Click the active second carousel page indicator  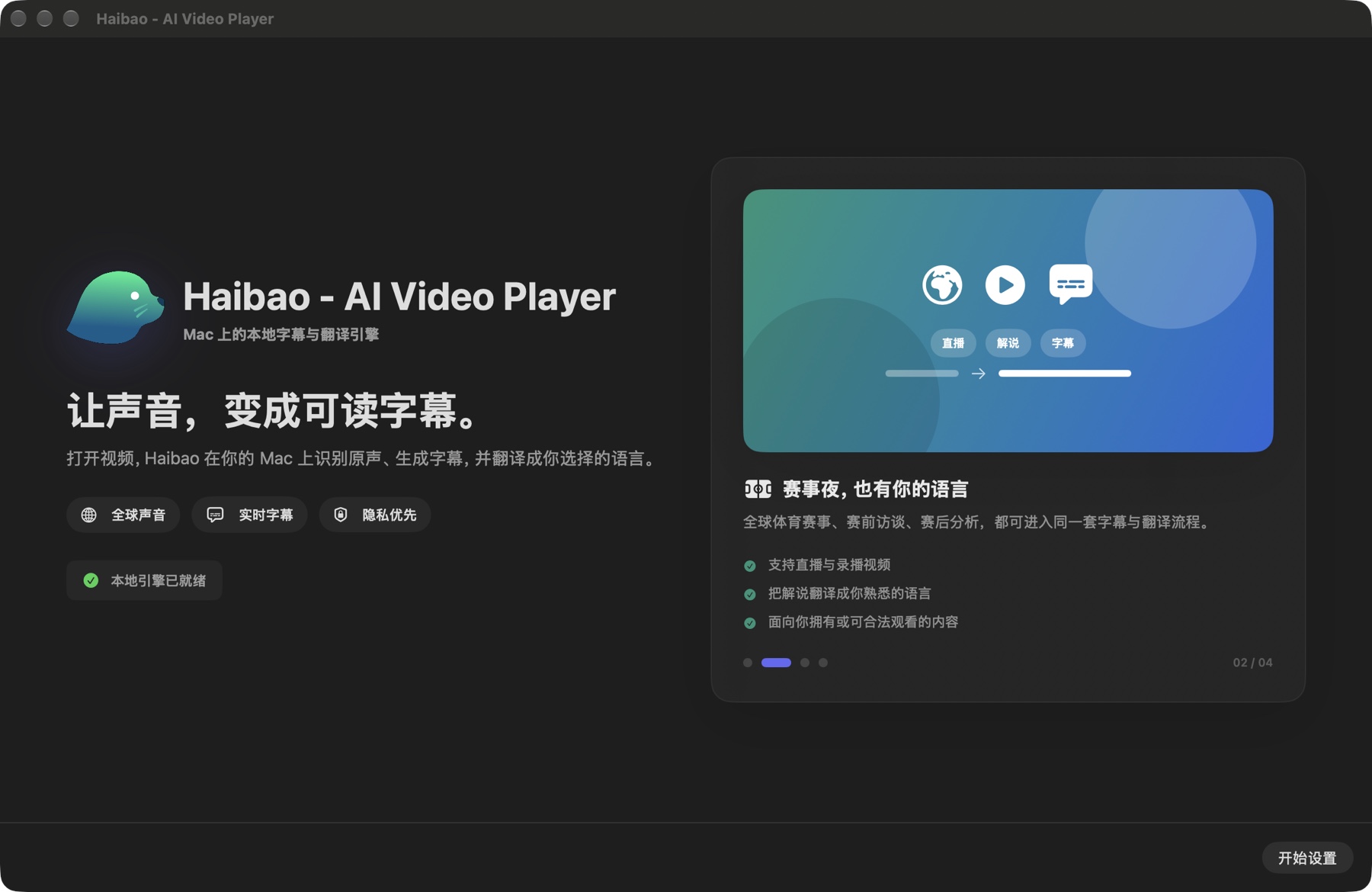pos(776,663)
